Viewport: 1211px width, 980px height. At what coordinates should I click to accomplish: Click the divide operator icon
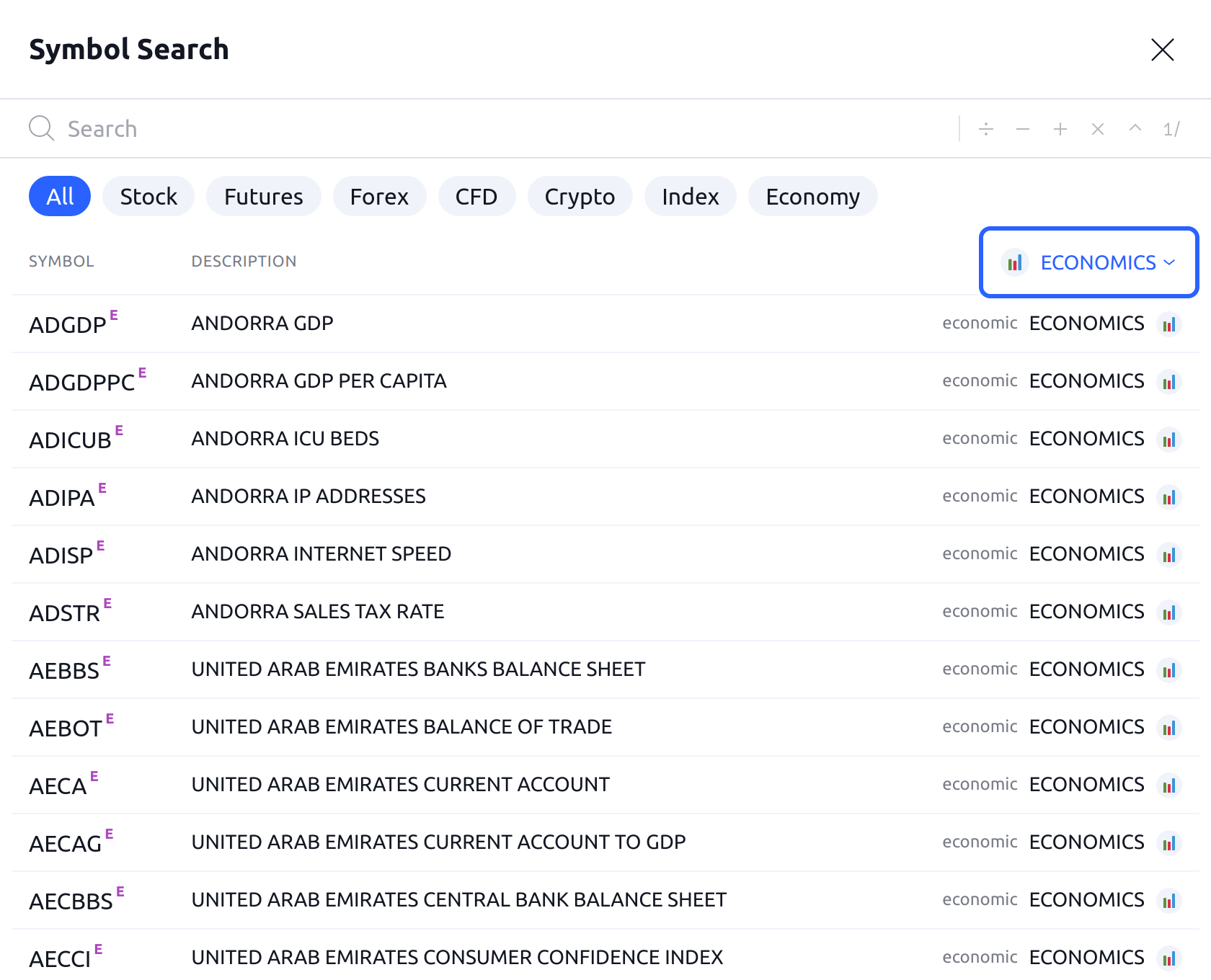tap(986, 129)
